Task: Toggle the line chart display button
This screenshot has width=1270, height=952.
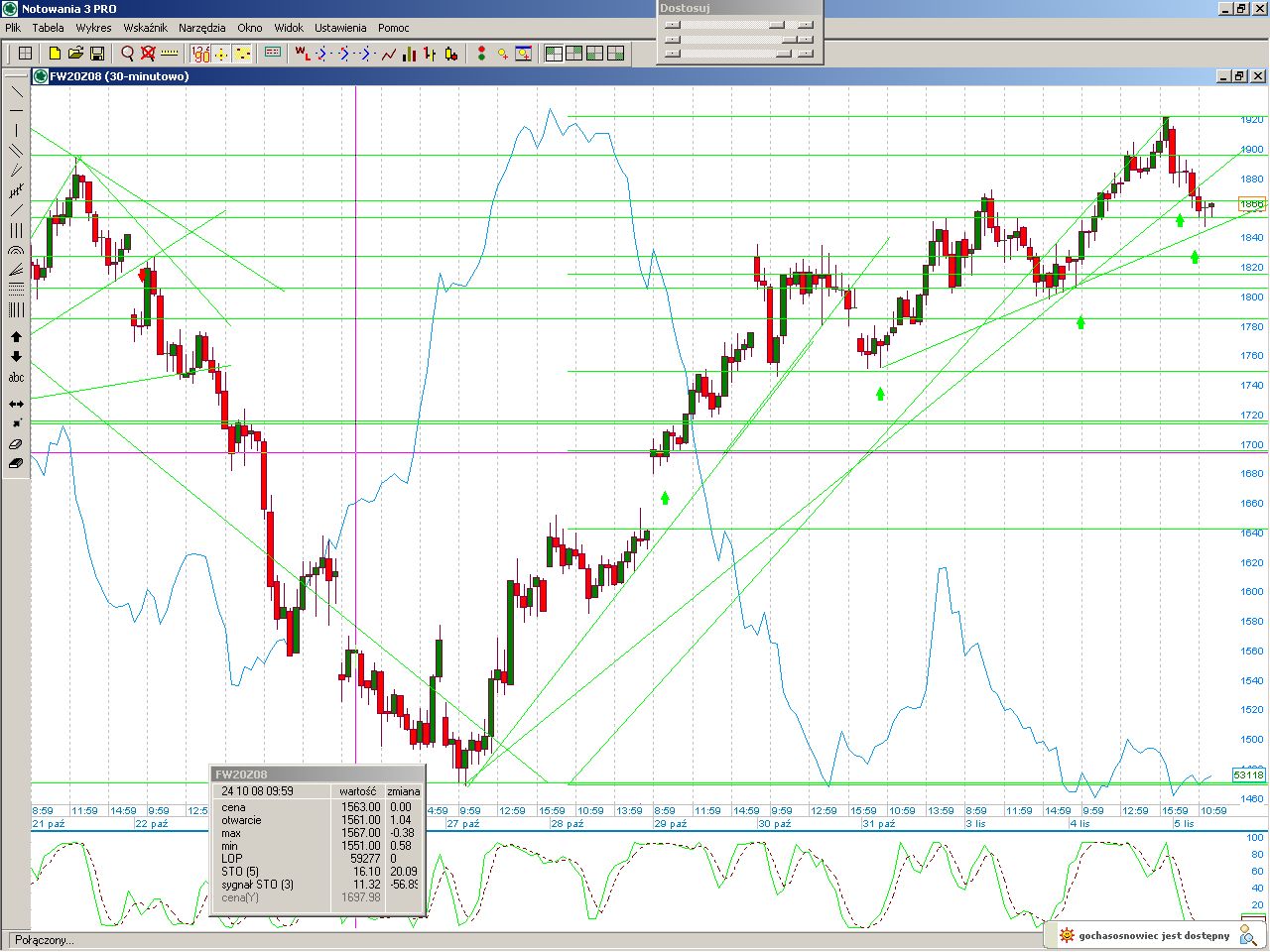Action: tap(388, 54)
